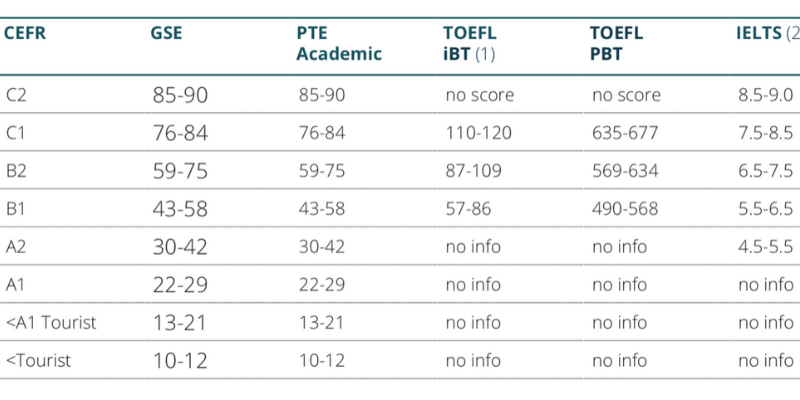
Task: Click the TOEFL PBT column header
Action: [x=616, y=44]
